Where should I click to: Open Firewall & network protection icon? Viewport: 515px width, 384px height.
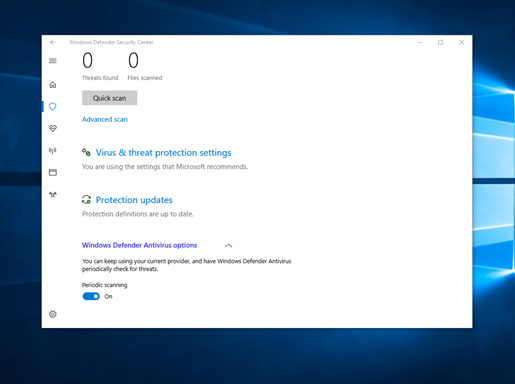point(53,151)
